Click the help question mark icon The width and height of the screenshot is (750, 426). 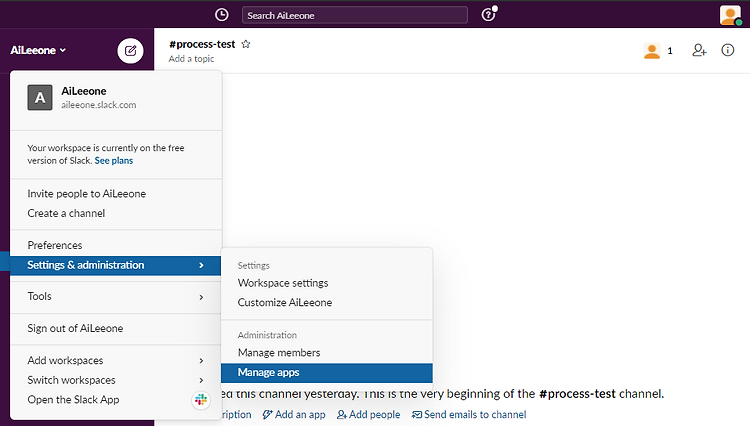coord(488,15)
